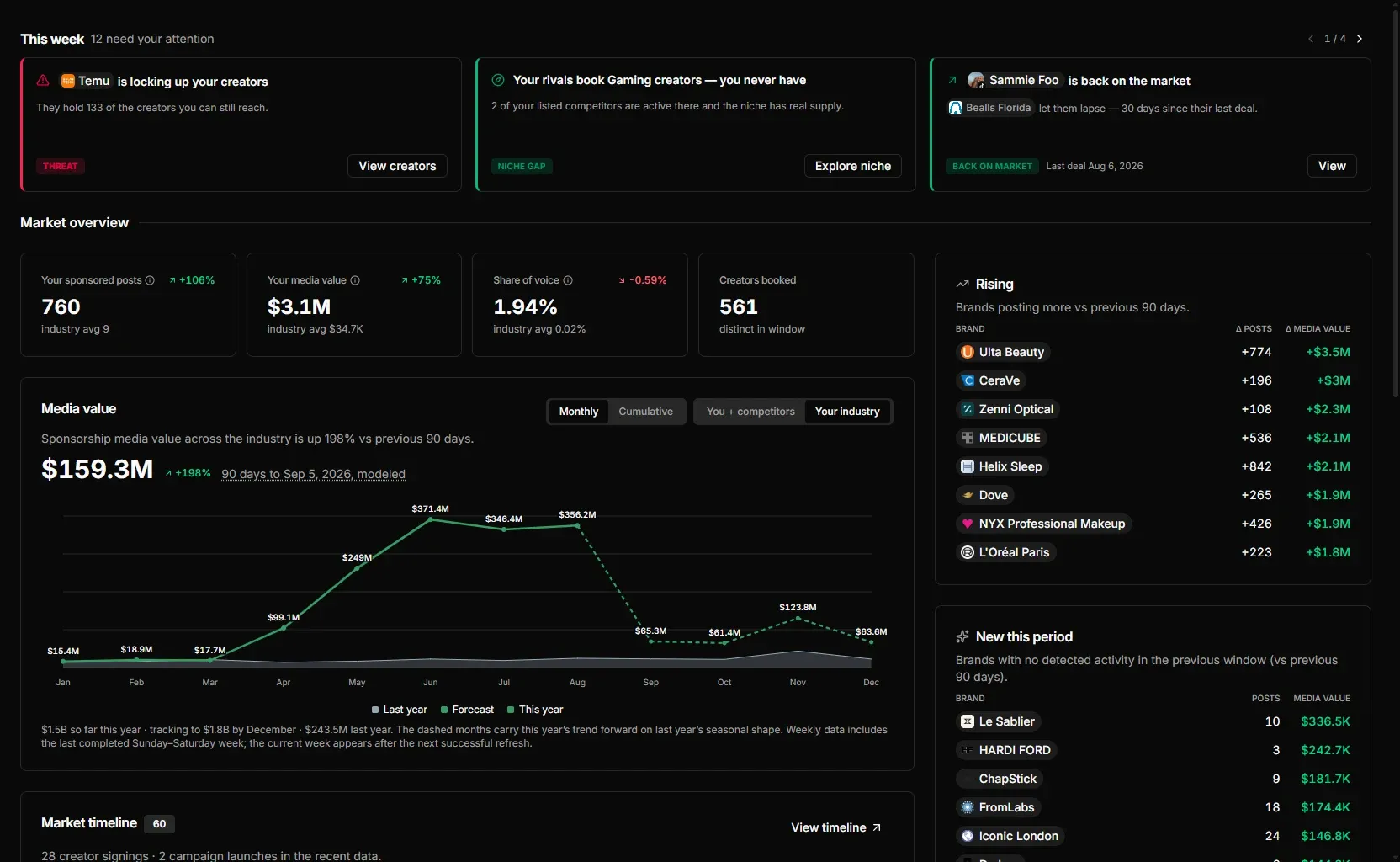Click the $356.2M August data point
The width and height of the screenshot is (1400, 862).
pos(577,525)
